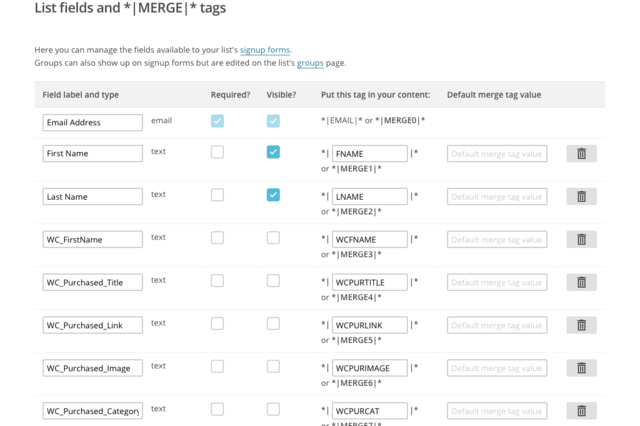Make WC_Purchased_Image visible
The width and height of the screenshot is (640, 426).
pyautogui.click(x=273, y=366)
